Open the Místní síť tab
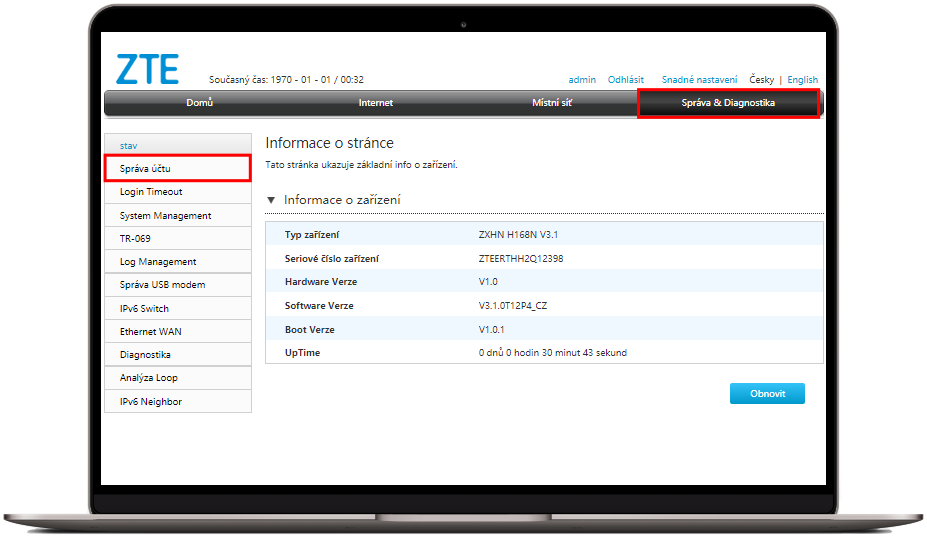Image resolution: width=927 pixels, height=537 pixels. coord(551,103)
